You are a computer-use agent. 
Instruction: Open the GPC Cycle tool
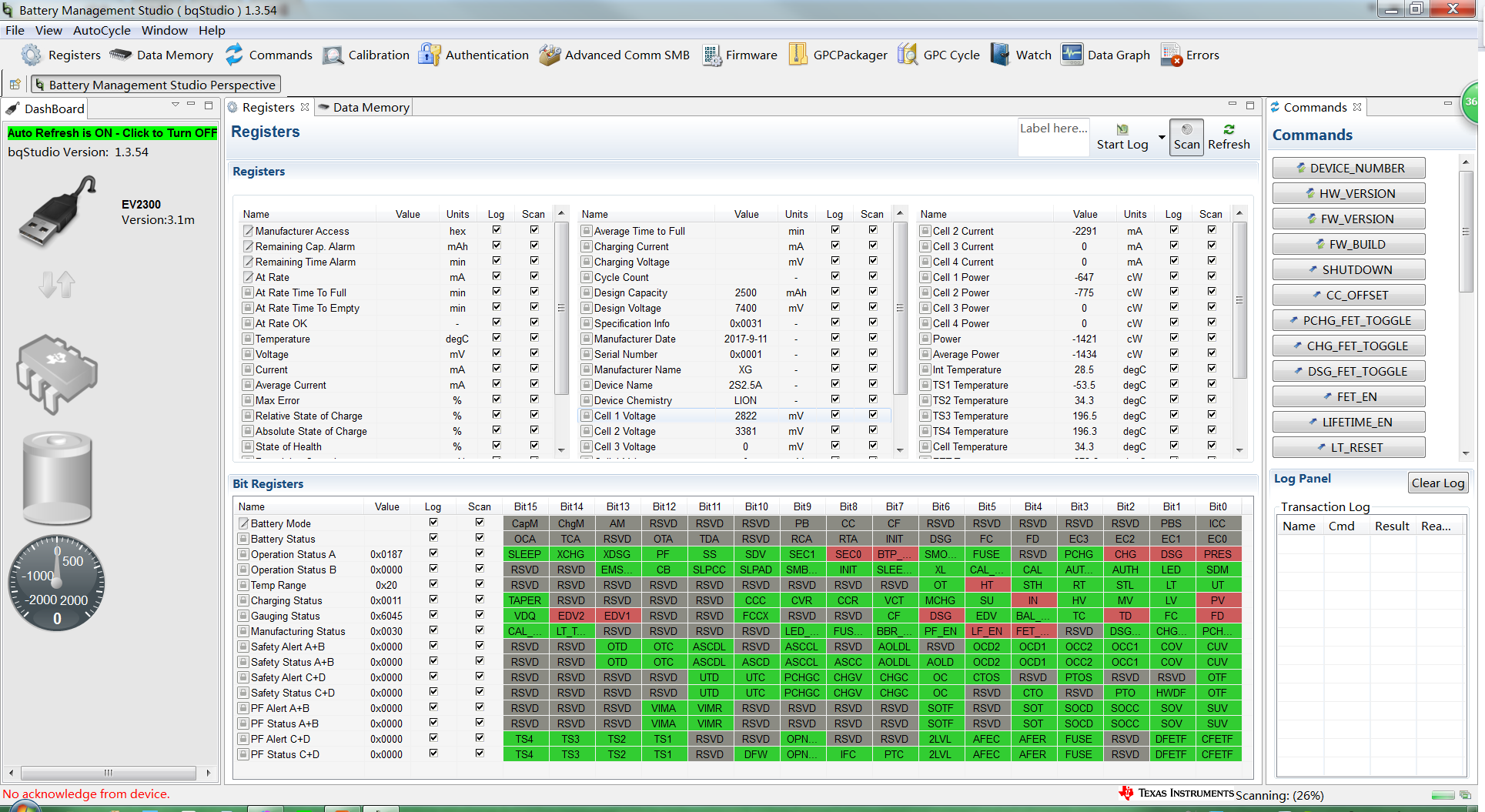pos(938,55)
